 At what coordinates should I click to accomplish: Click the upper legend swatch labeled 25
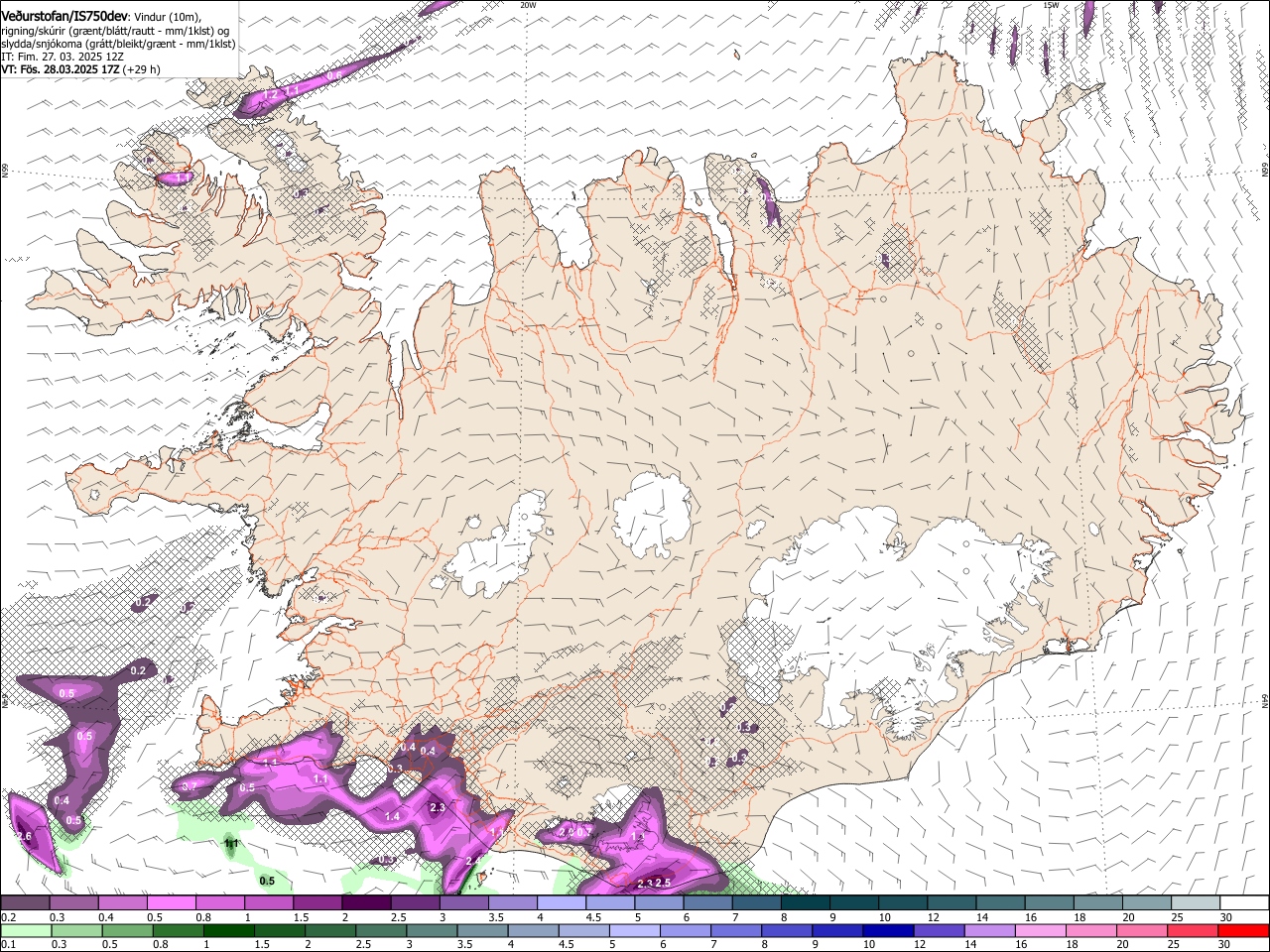tap(1196, 903)
